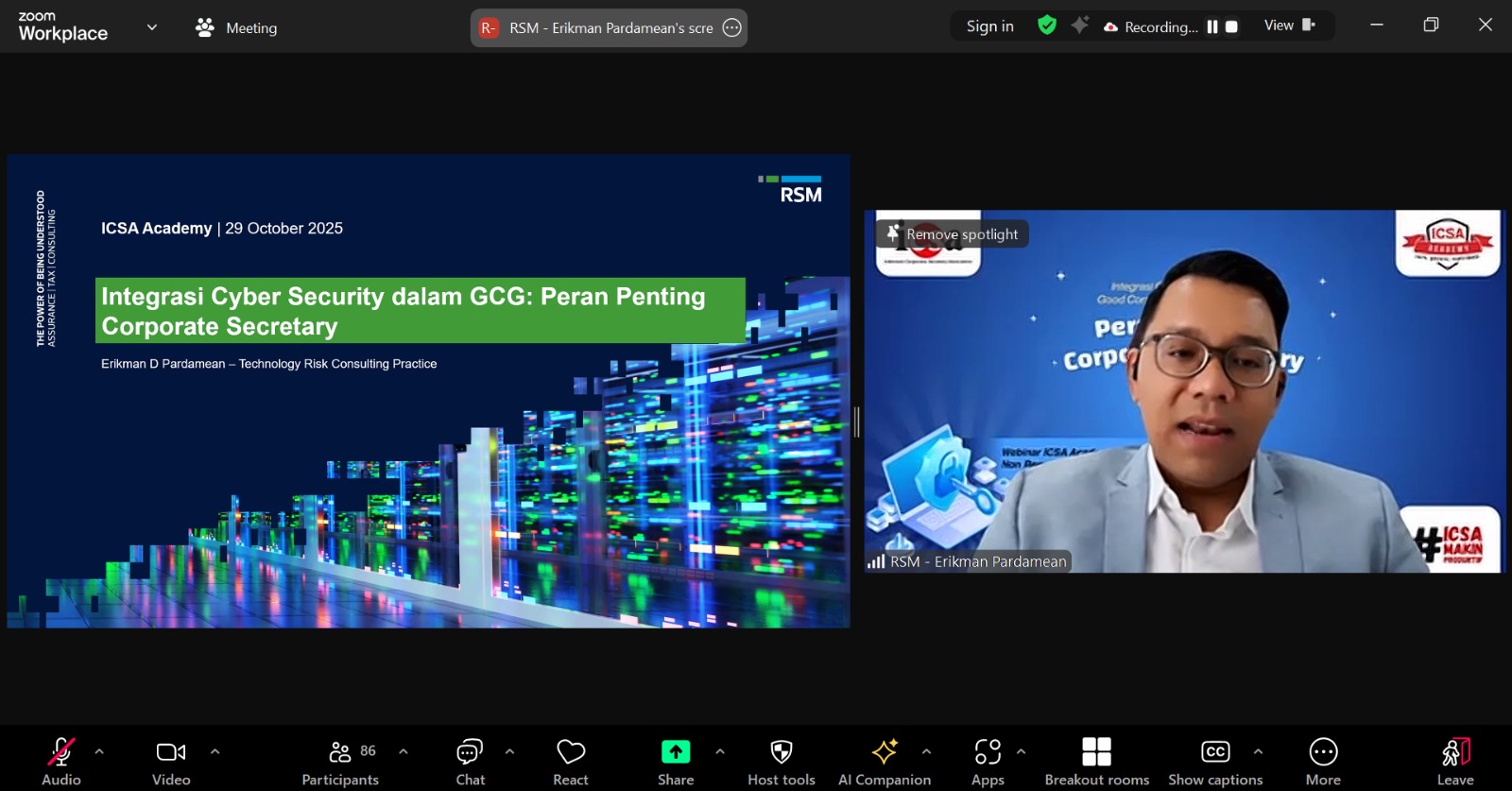Unmute microphone with Audio button
1512x791 pixels.
point(61,762)
